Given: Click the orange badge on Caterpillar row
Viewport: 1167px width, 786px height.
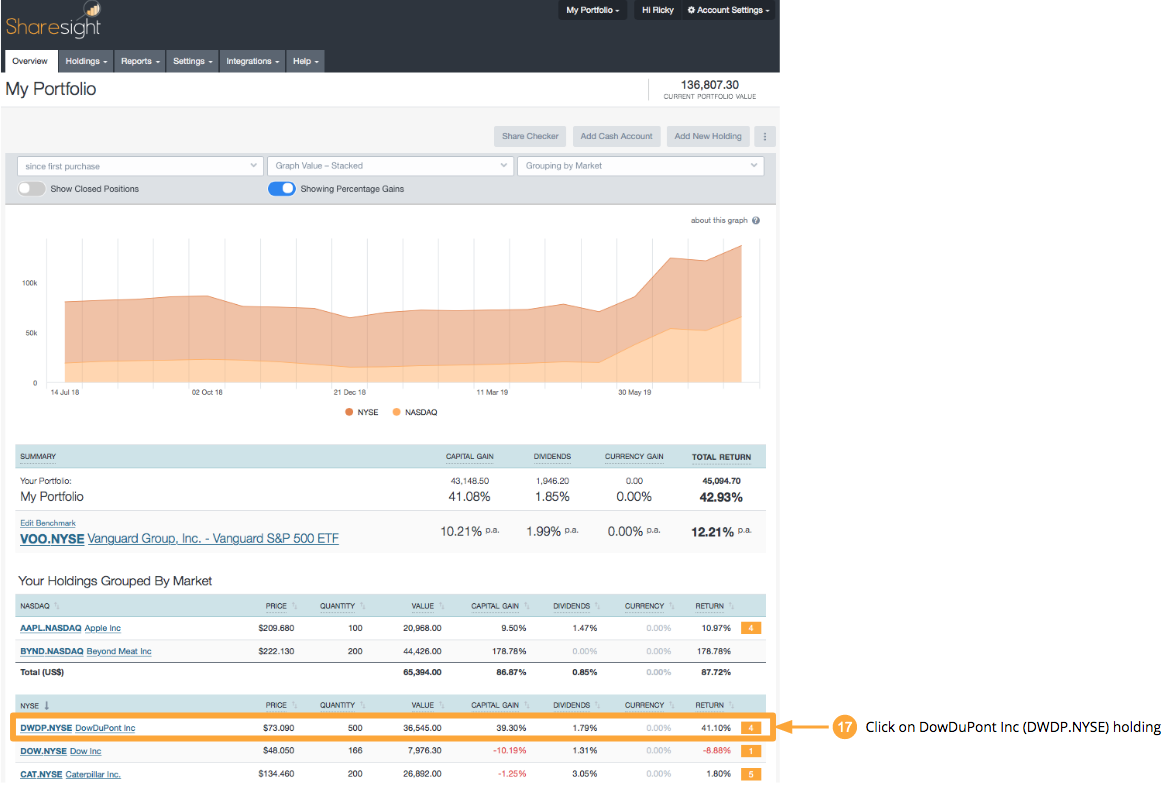Looking at the screenshot, I should click(751, 774).
